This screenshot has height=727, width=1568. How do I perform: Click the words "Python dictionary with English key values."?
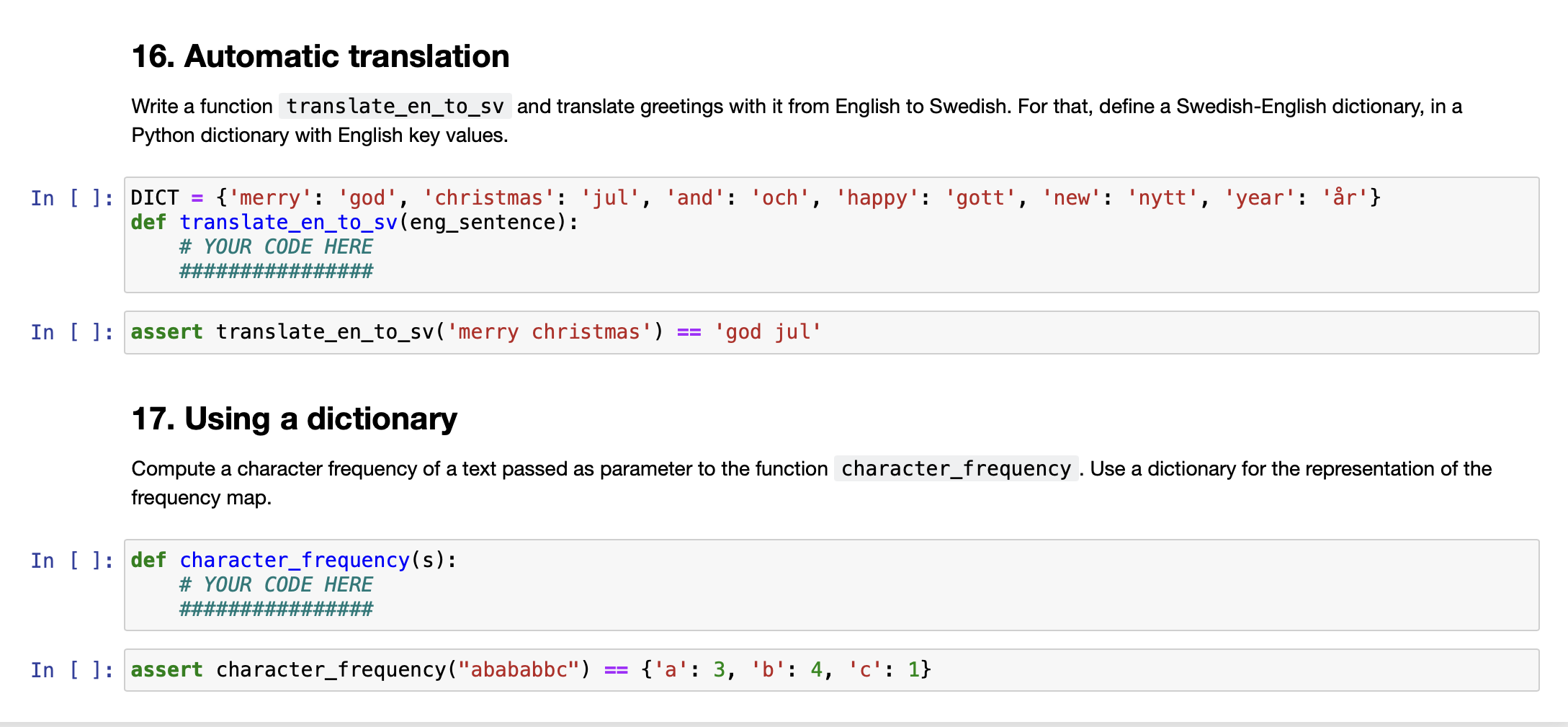[320, 135]
